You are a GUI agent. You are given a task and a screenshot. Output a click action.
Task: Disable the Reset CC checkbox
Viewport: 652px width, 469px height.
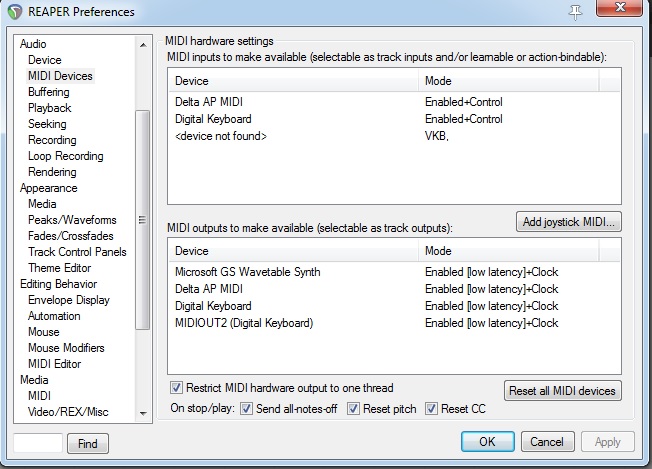pyautogui.click(x=432, y=408)
